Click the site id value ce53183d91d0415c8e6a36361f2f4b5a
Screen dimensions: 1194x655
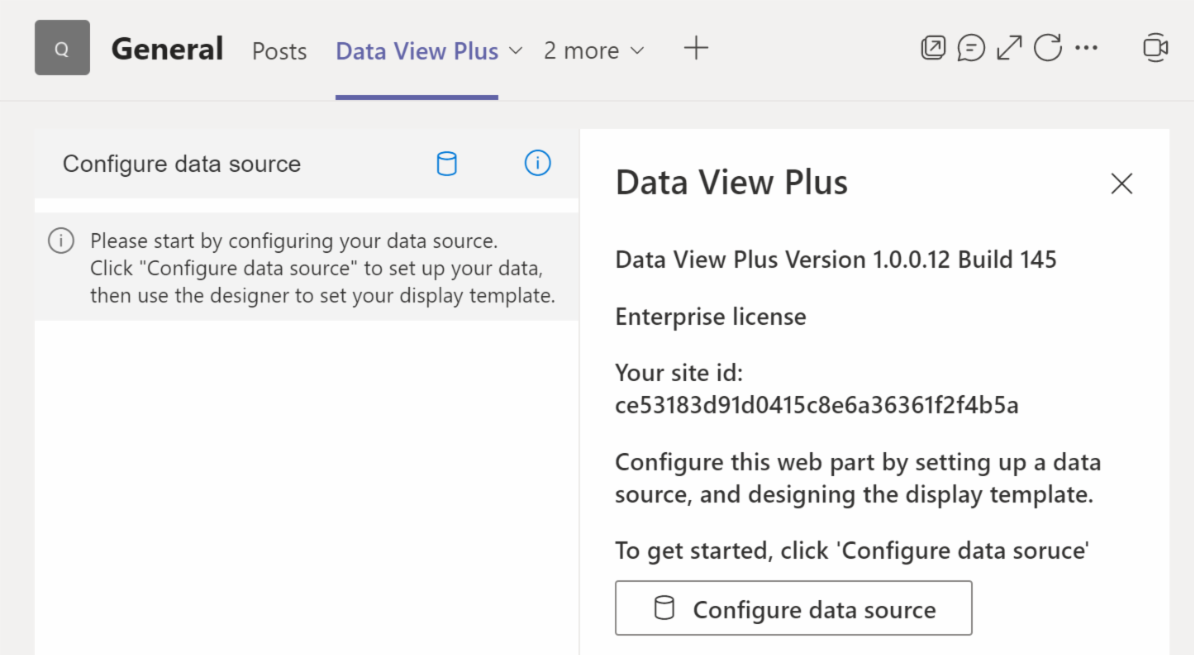point(817,405)
